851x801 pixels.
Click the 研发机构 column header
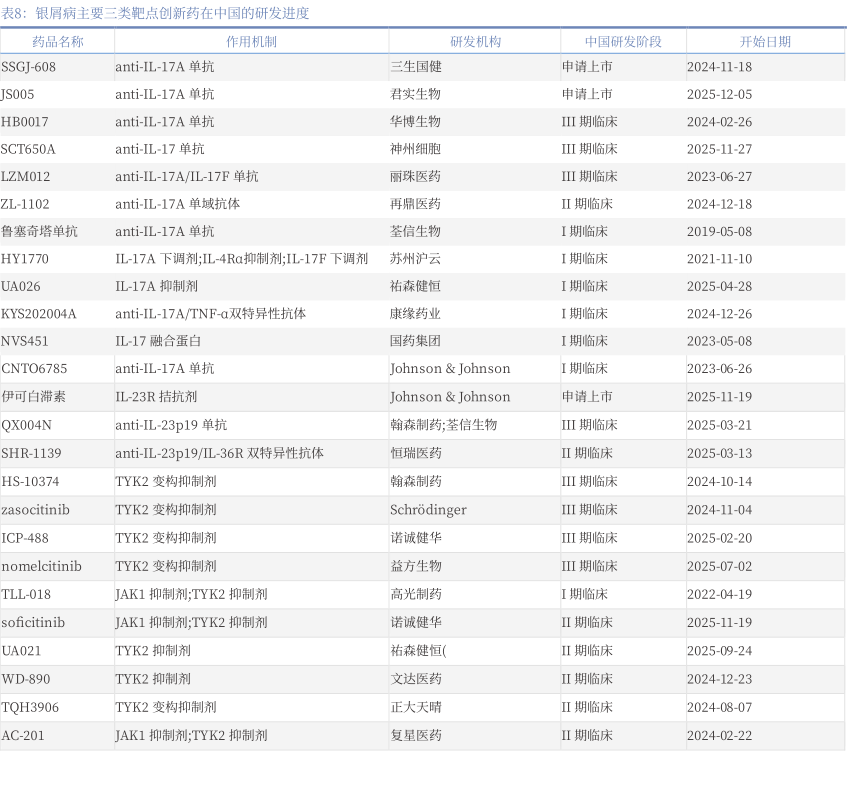[x=475, y=42]
